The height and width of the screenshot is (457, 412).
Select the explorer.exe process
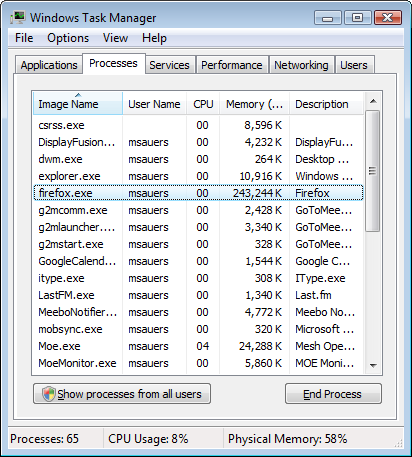(198, 176)
